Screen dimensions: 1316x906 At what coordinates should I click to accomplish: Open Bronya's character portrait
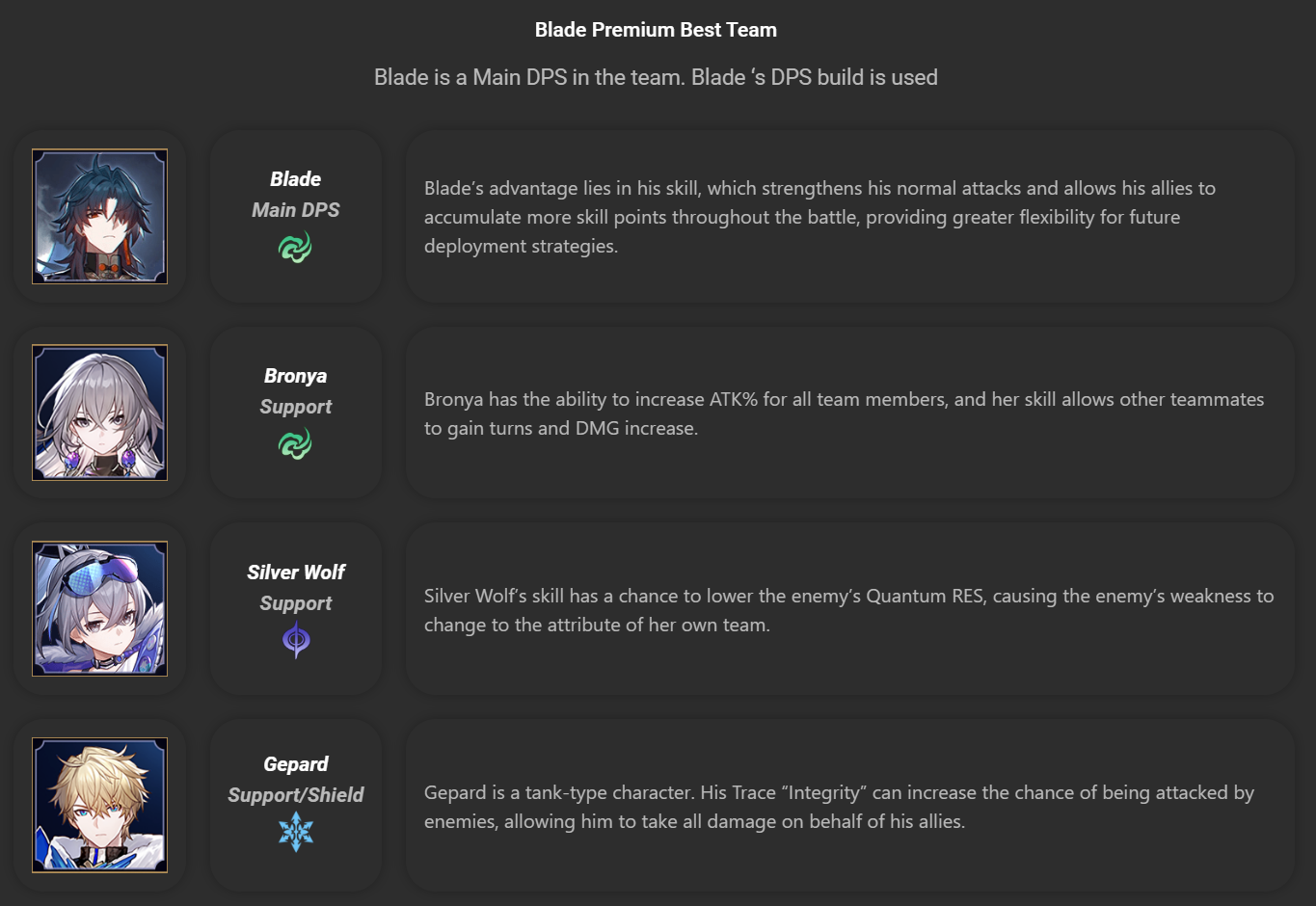click(99, 413)
